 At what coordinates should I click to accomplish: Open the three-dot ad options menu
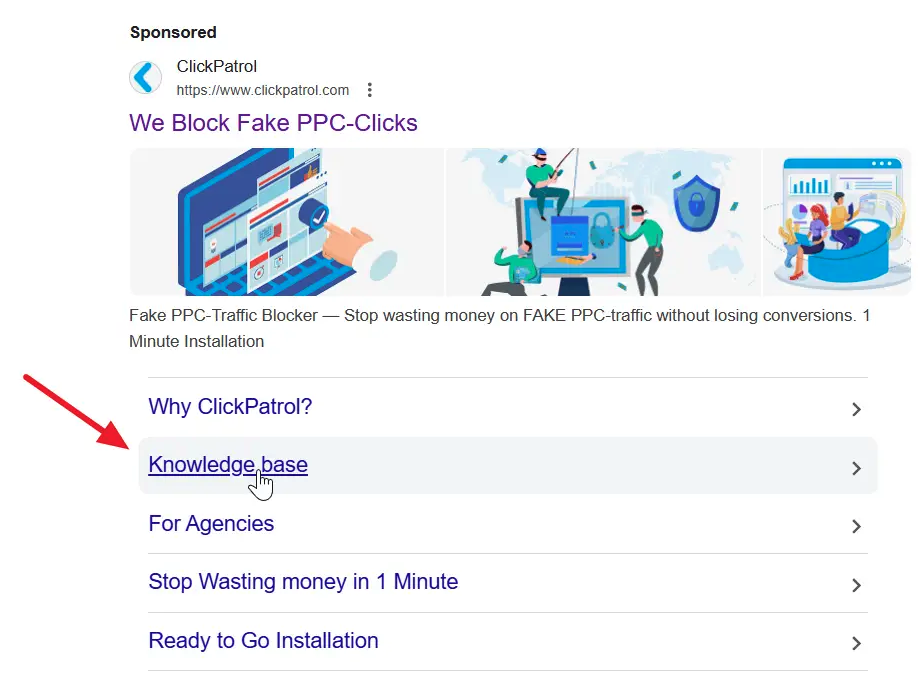369,90
